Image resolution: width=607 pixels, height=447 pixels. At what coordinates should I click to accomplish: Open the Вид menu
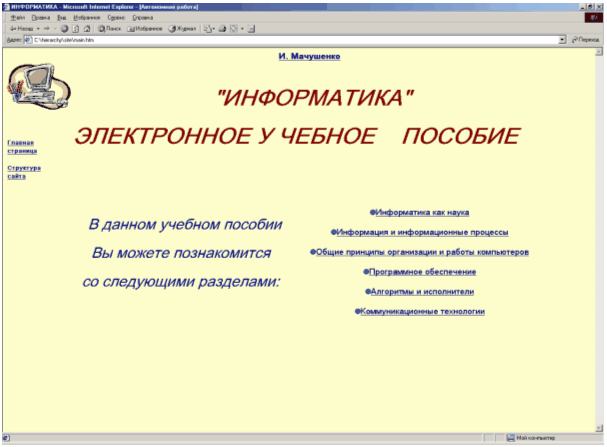[60, 17]
